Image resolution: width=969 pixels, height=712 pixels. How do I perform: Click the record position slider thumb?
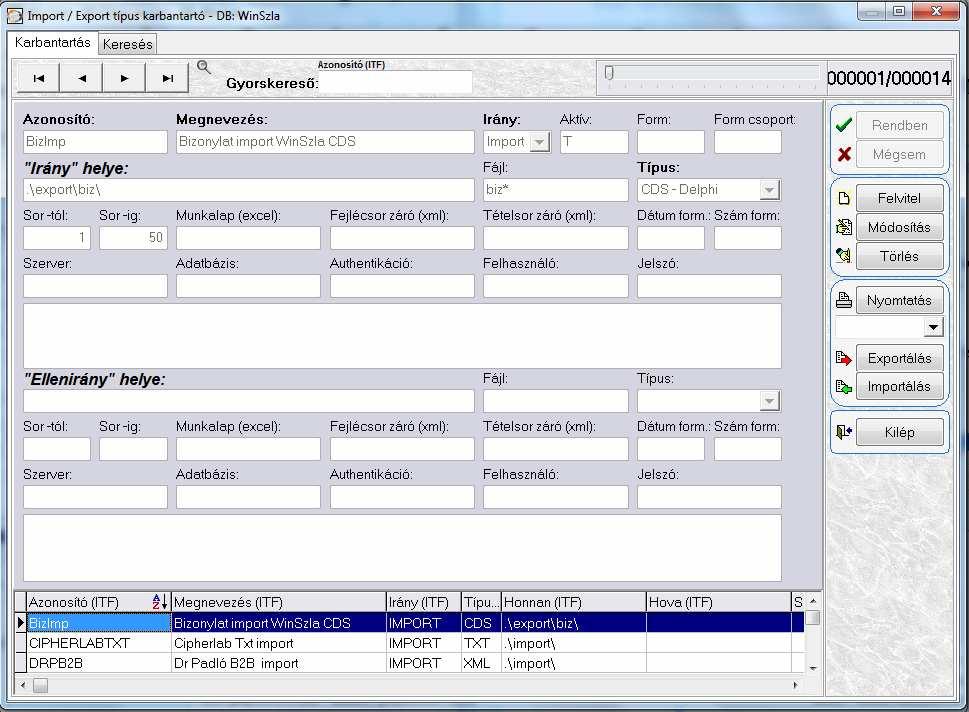click(x=609, y=73)
